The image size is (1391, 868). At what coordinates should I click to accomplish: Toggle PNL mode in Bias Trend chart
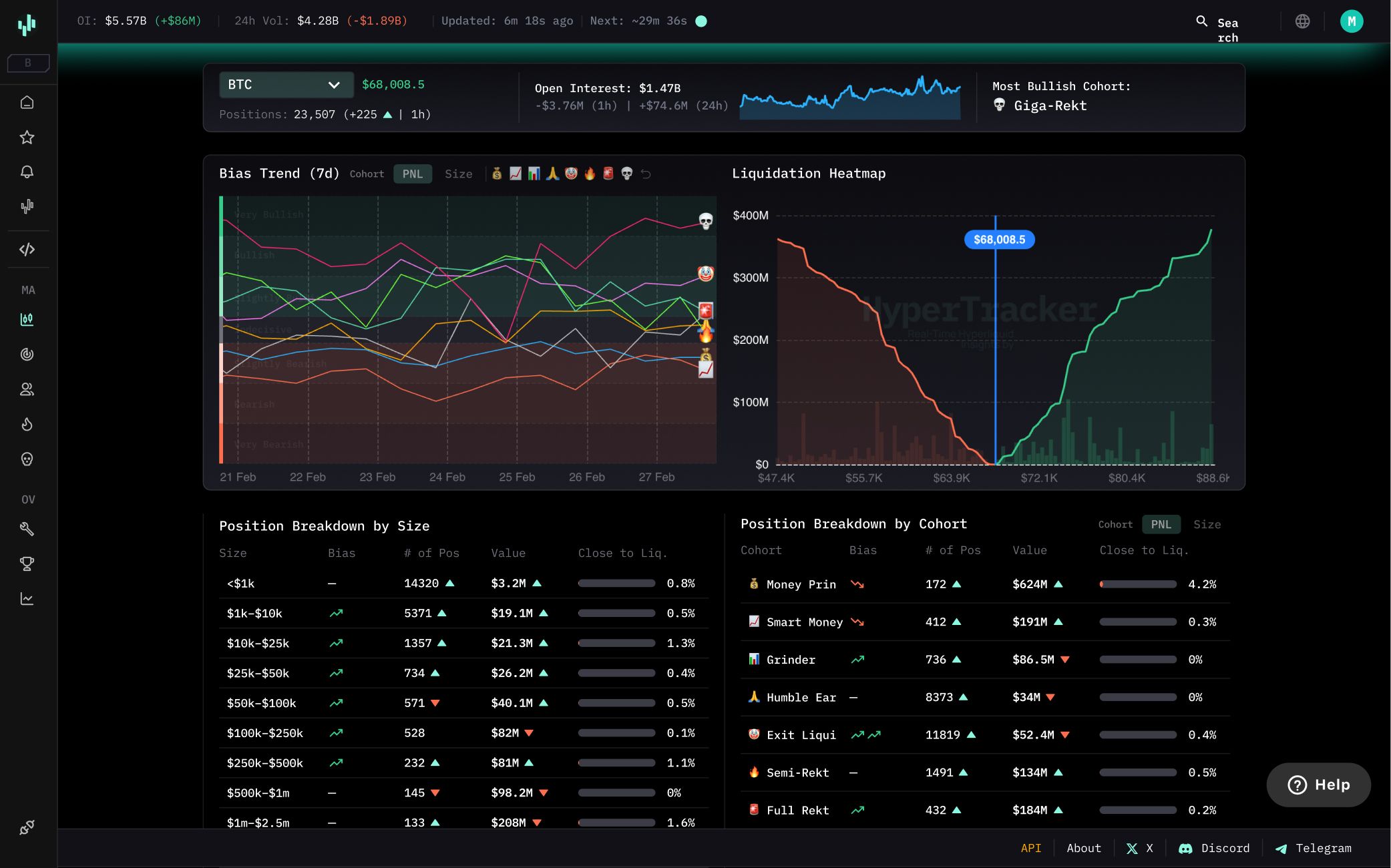point(413,174)
